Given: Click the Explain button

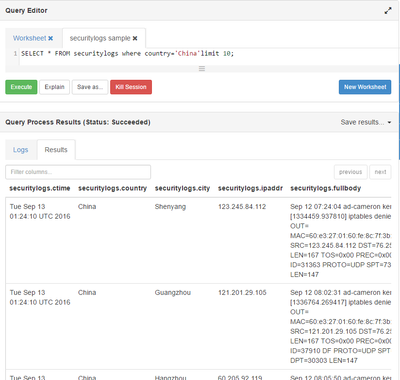Looking at the screenshot, I should tap(54, 87).
